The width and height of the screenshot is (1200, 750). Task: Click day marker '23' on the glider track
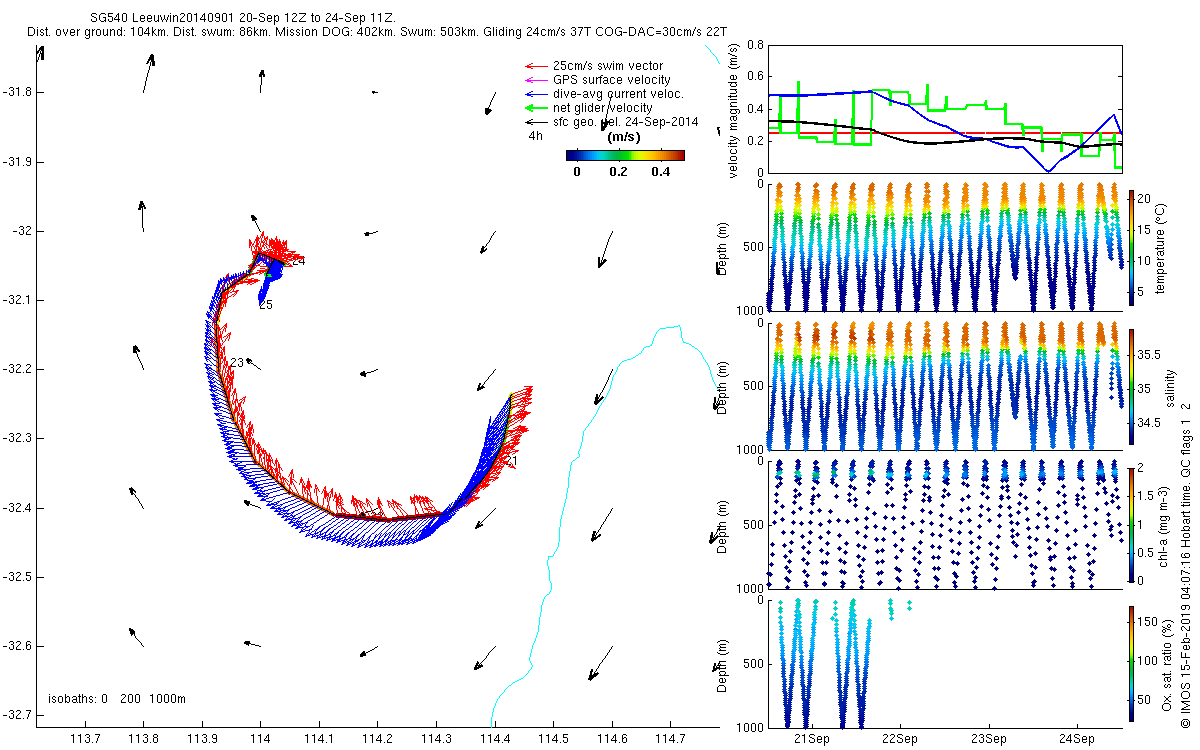(237, 363)
